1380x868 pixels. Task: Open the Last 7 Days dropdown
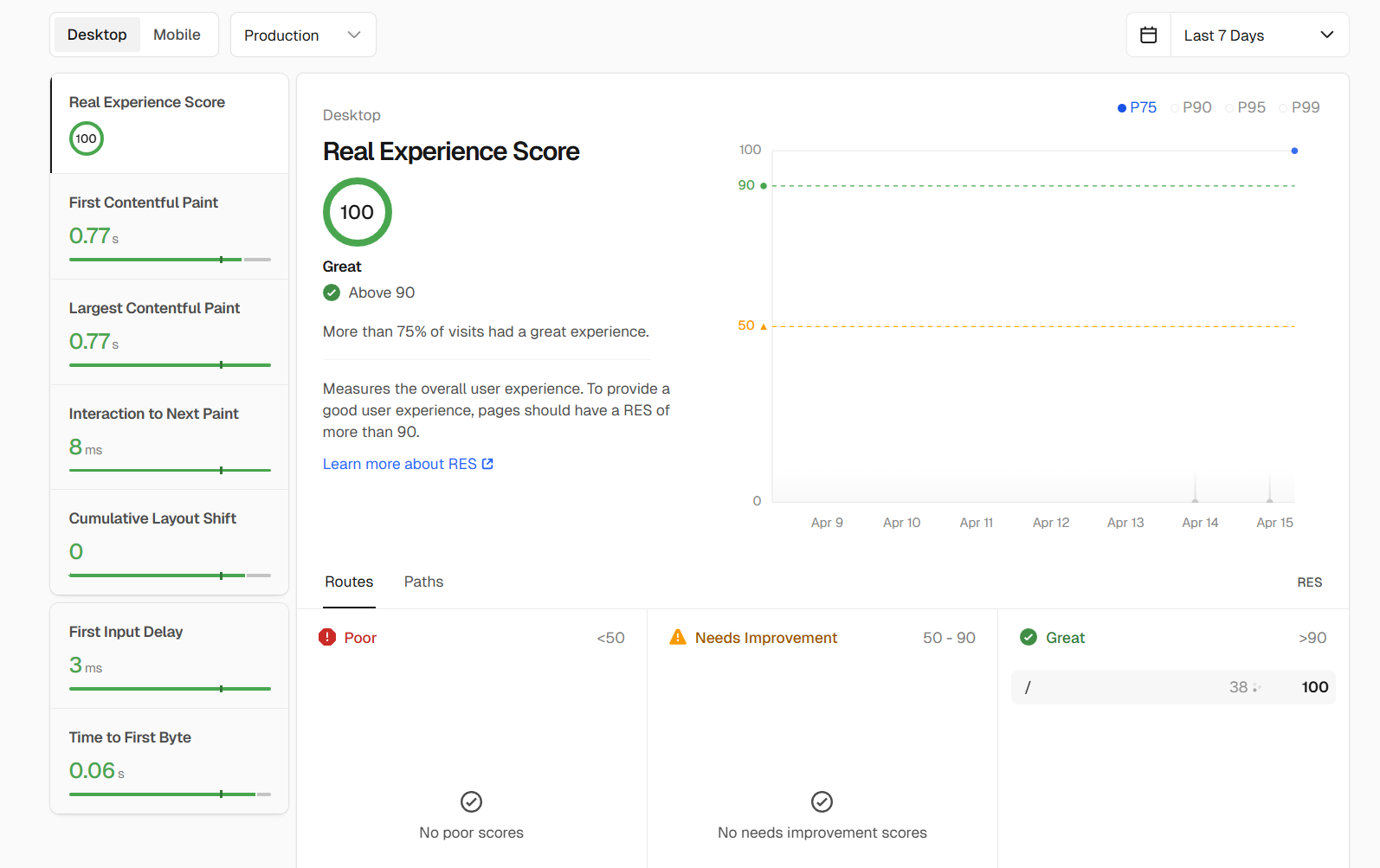[x=1259, y=35]
